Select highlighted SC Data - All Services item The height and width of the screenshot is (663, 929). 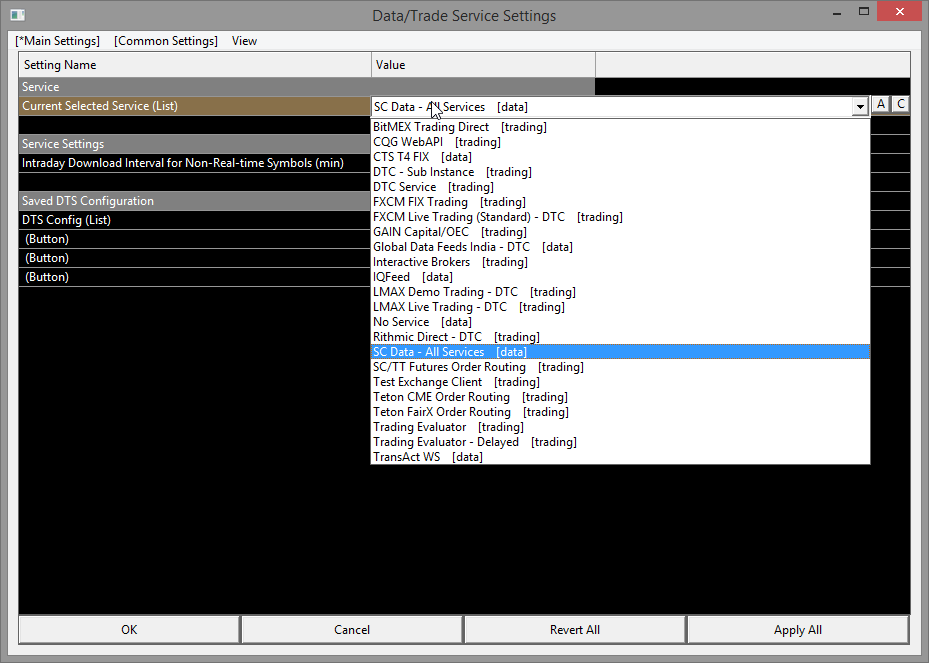(620, 352)
